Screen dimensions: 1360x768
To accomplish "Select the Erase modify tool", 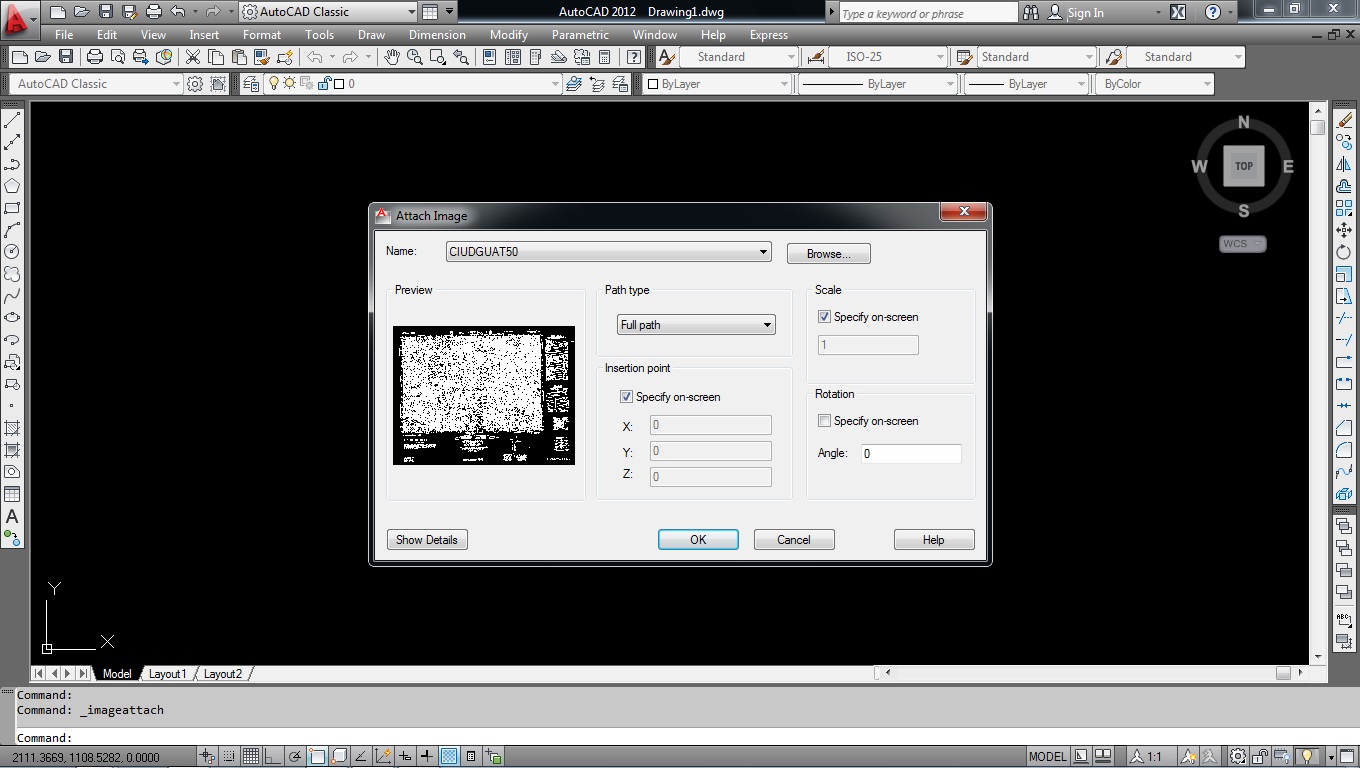I will coord(1344,120).
